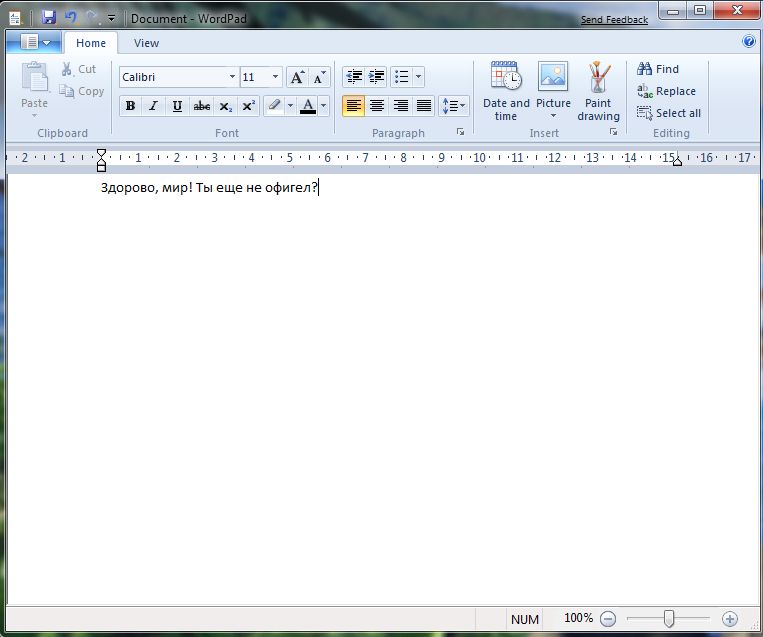Click inside the document text line
This screenshot has width=763, height=637.
[209, 188]
